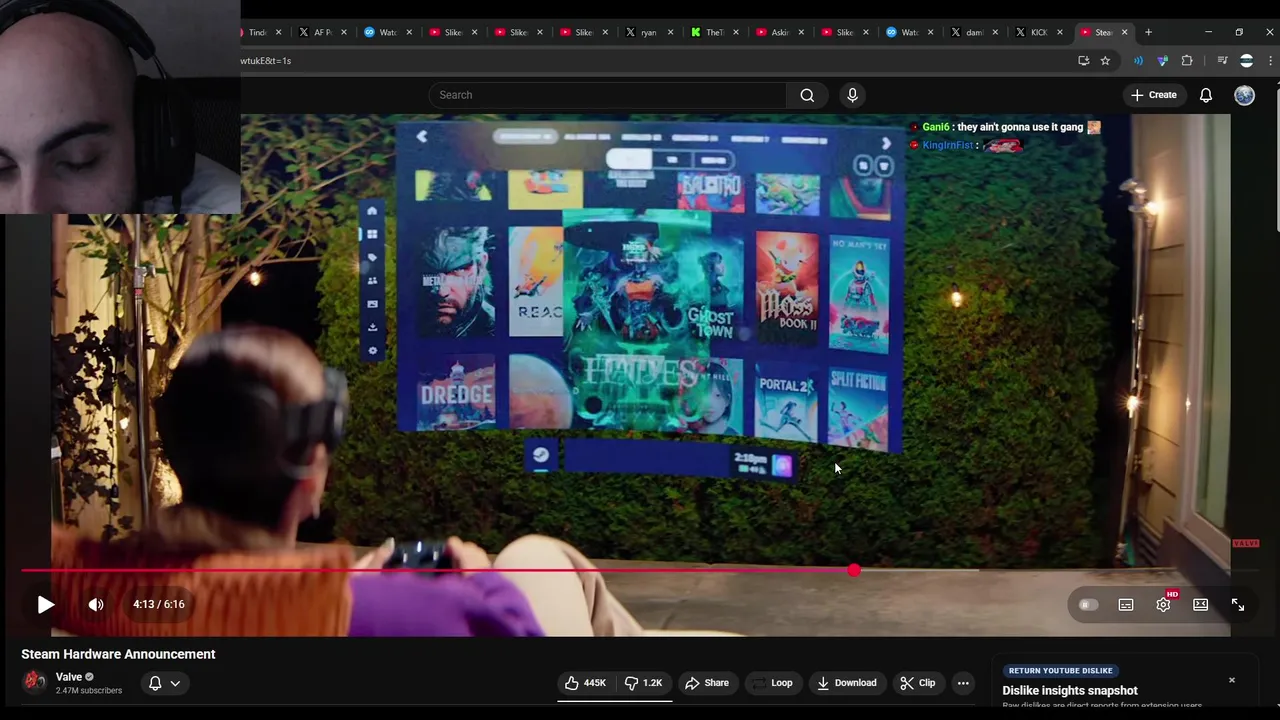
Task: Click the Valve channel avatar
Action: click(35, 682)
